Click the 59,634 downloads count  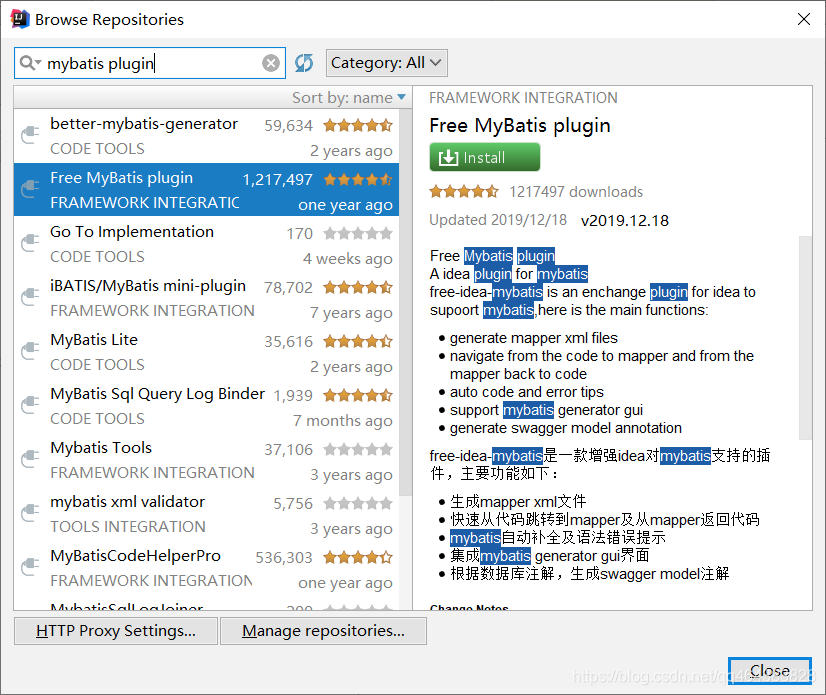point(288,125)
